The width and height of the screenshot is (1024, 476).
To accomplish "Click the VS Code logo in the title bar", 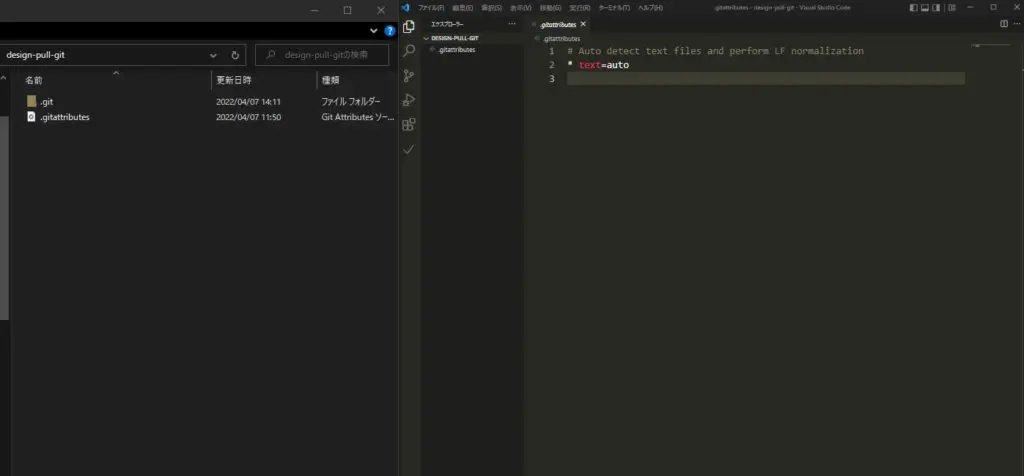I will (405, 8).
